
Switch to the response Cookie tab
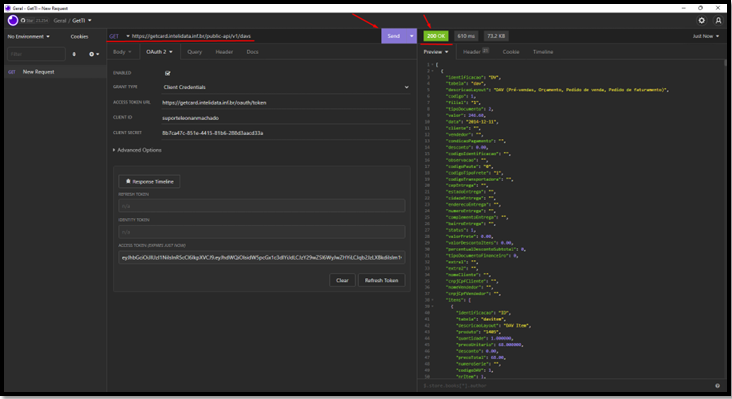tap(511, 52)
